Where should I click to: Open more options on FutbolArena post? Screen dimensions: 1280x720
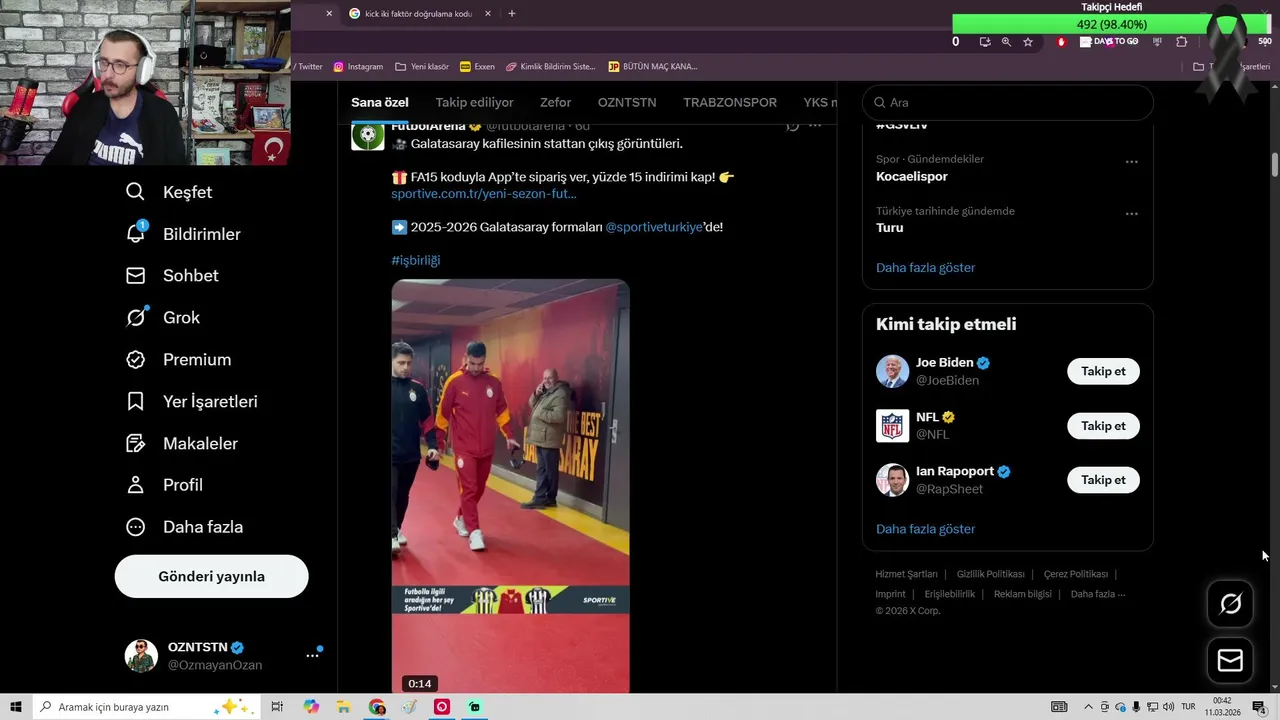pos(815,126)
